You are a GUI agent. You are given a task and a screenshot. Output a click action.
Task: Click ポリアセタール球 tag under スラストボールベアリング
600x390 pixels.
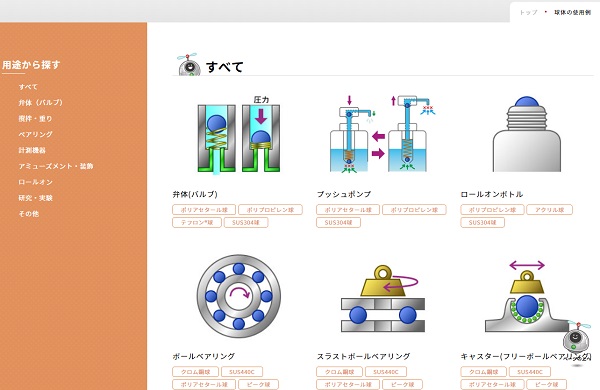[x=348, y=384]
